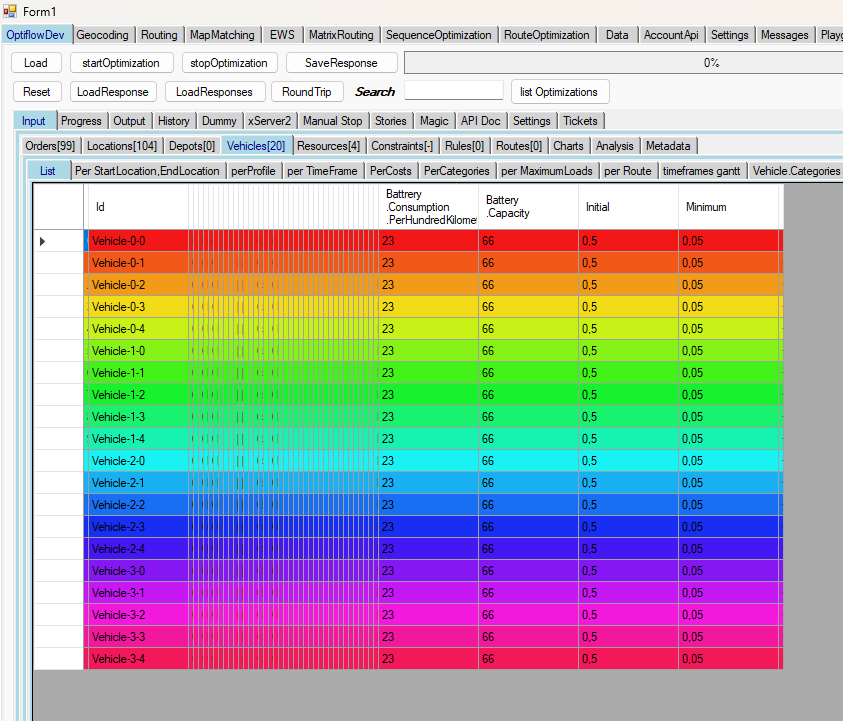
Task: Switch to the RouteOptimization tab
Action: [x=546, y=35]
